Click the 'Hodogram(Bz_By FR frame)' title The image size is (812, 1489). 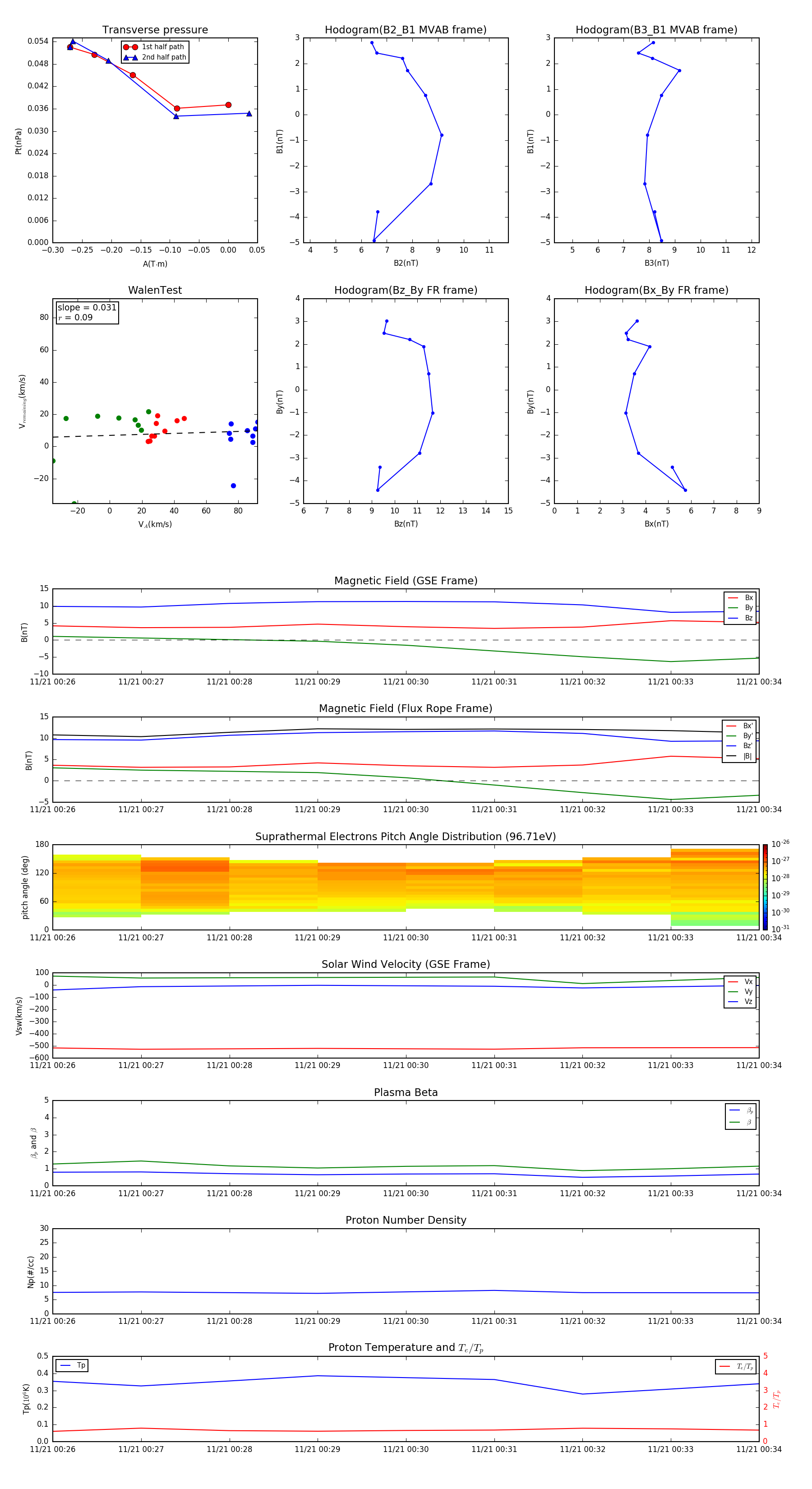(406, 290)
